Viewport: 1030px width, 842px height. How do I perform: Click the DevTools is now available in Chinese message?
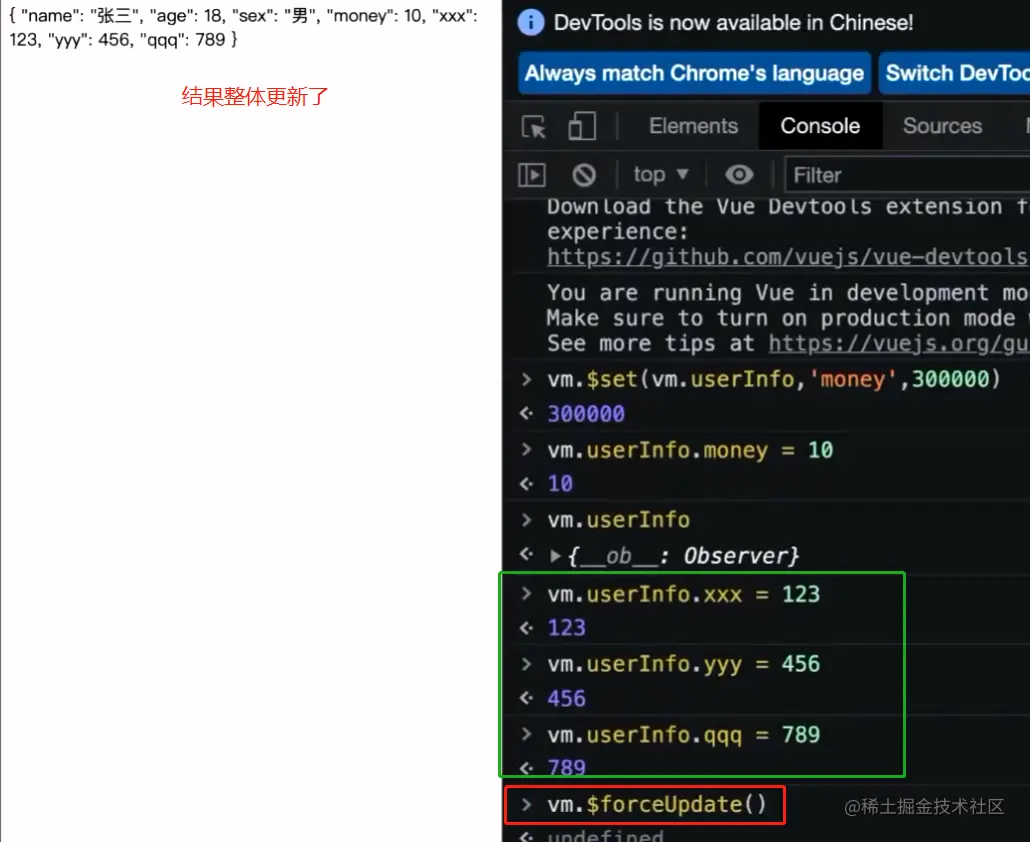click(733, 23)
